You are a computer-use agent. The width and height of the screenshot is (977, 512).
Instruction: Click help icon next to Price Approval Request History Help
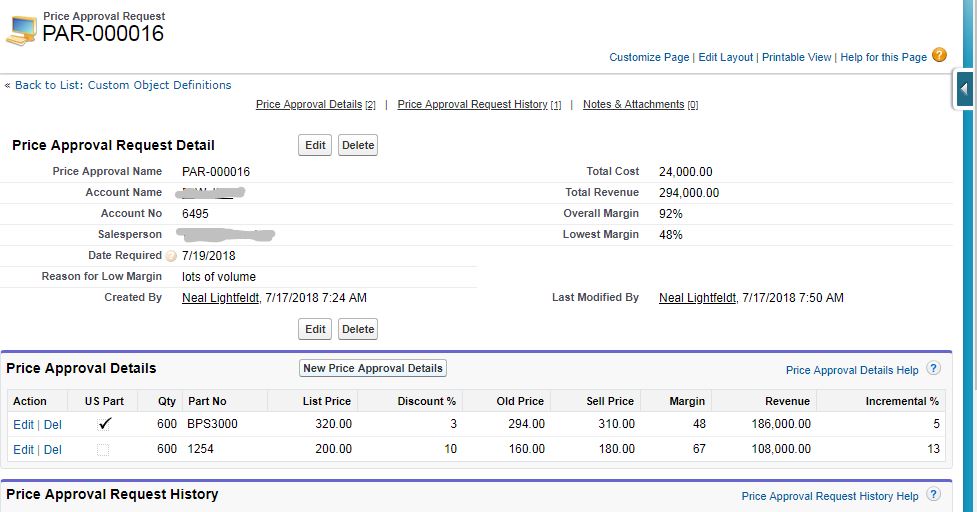tap(933, 495)
